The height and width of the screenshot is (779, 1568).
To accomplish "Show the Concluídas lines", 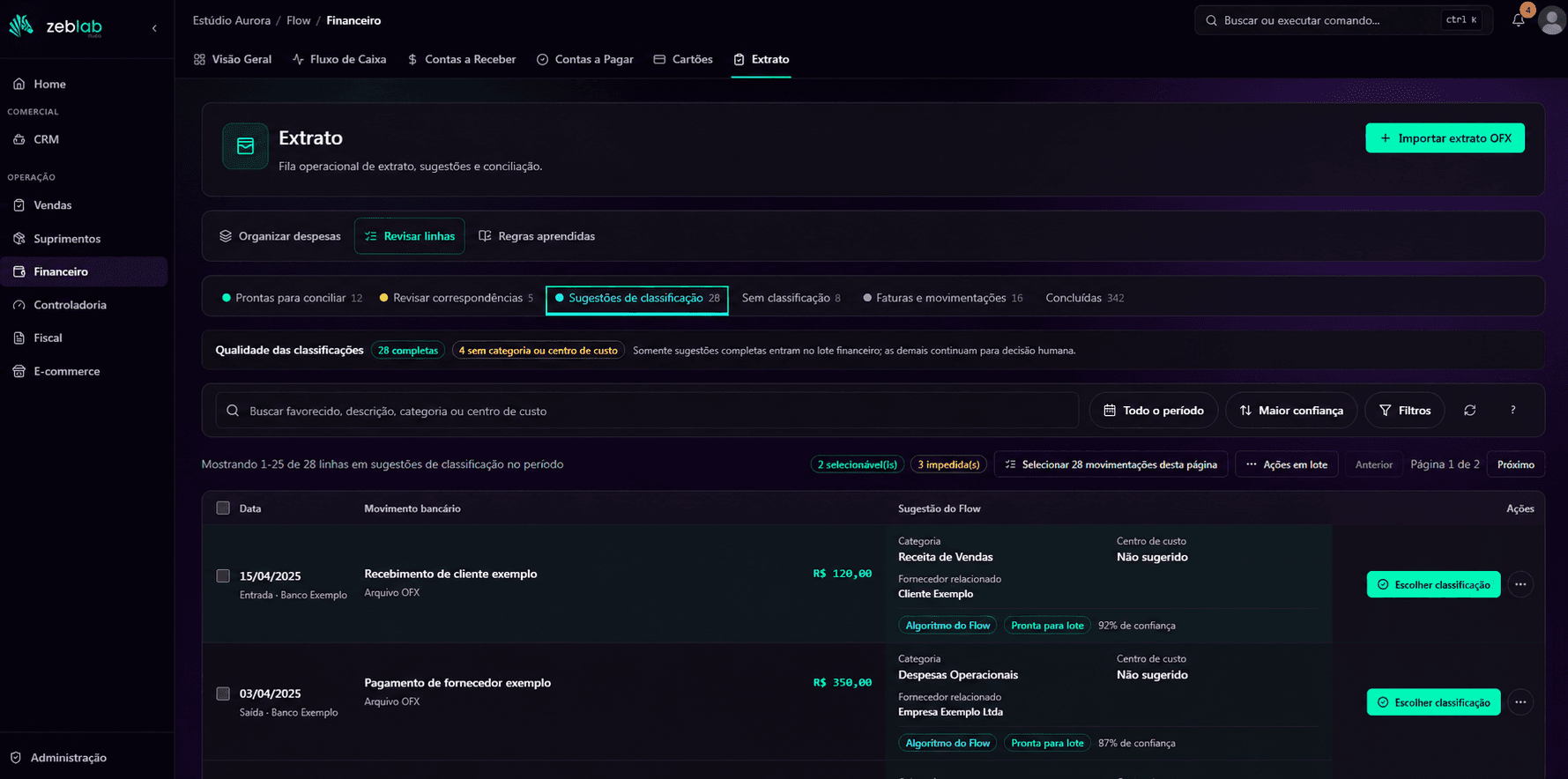I will (1084, 298).
